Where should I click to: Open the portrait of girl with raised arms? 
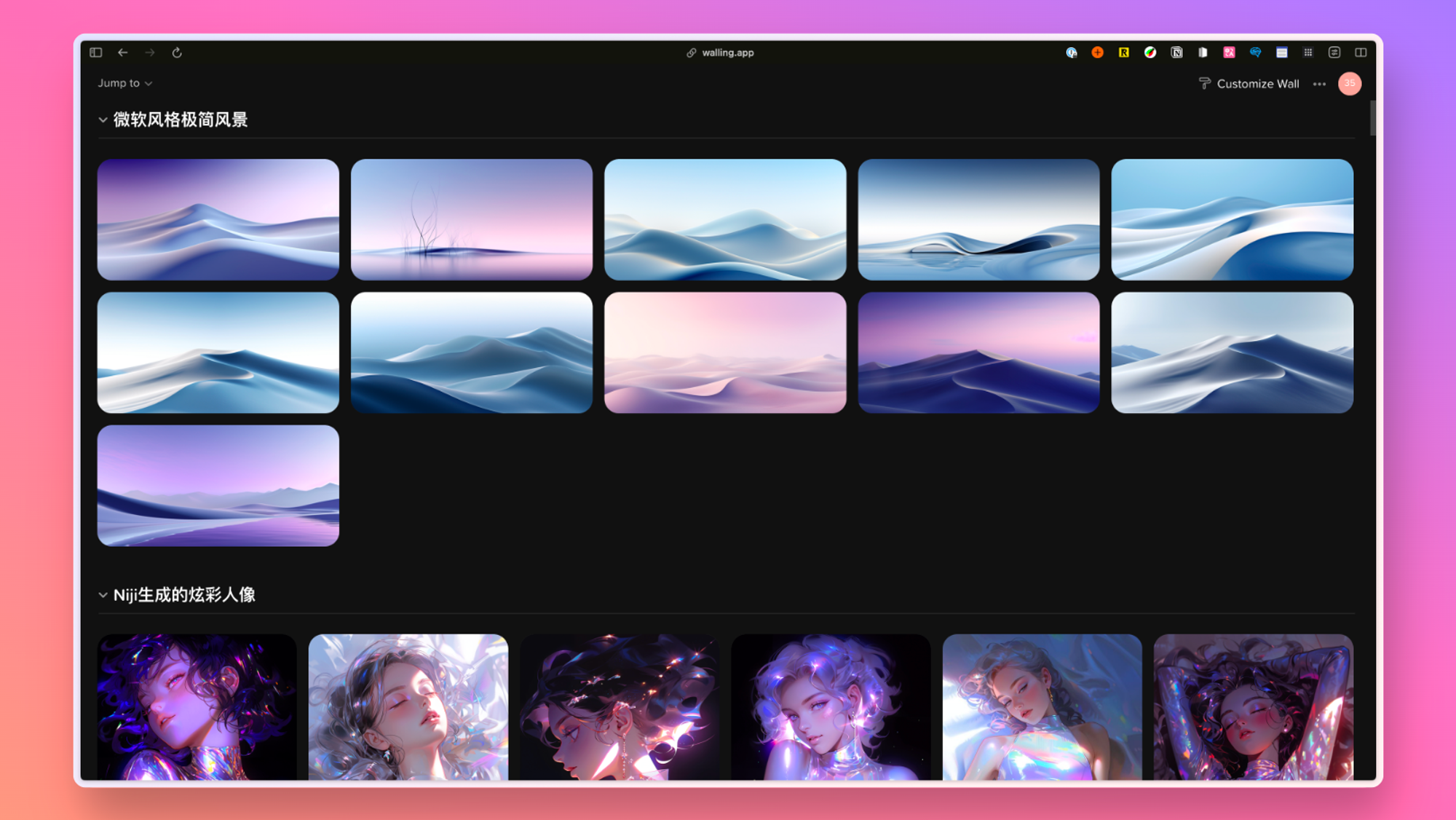point(1254,707)
